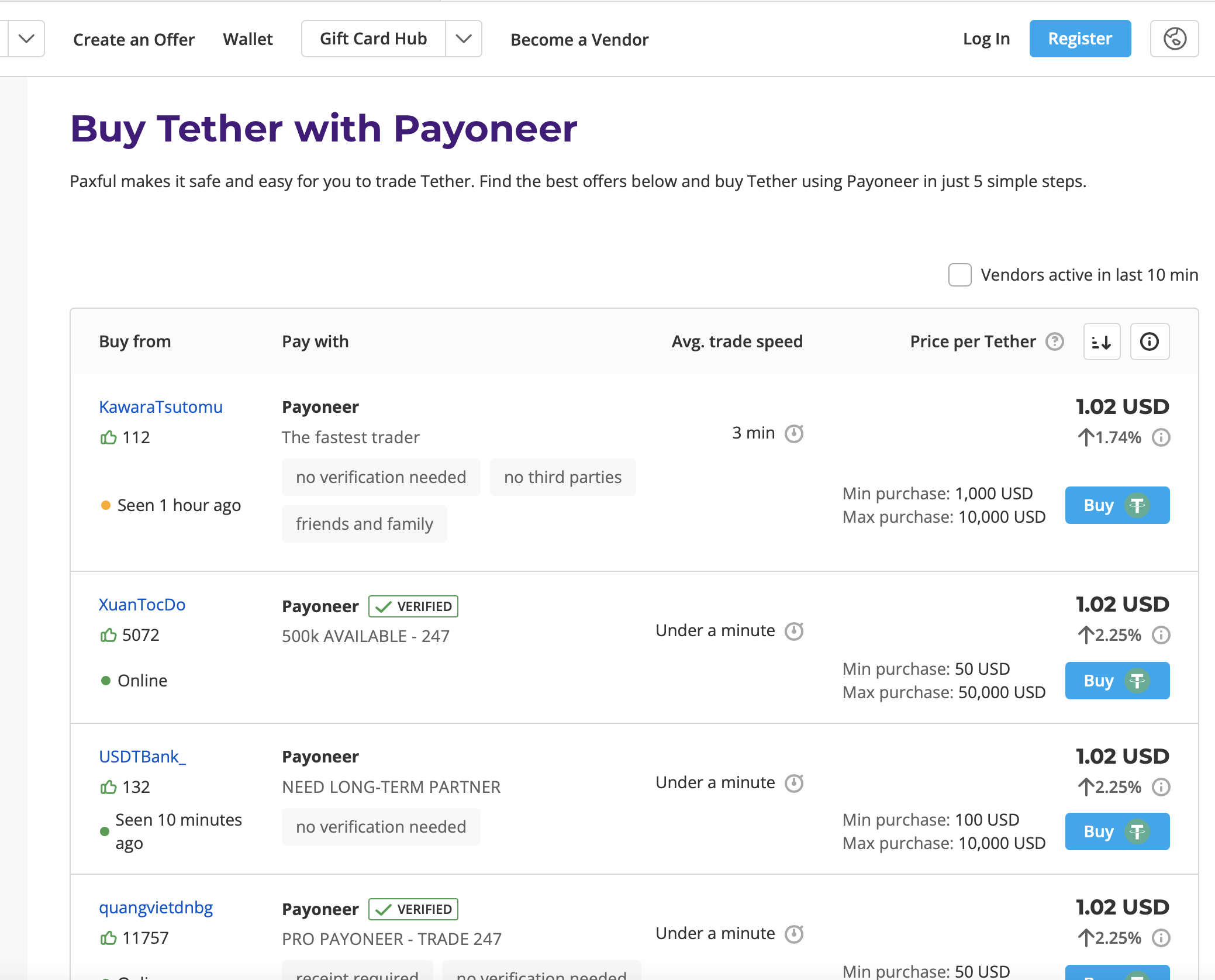Screen dimensions: 1215x980
Task: Click '500k AVAILABLE - 247' text
Action: pos(366,636)
